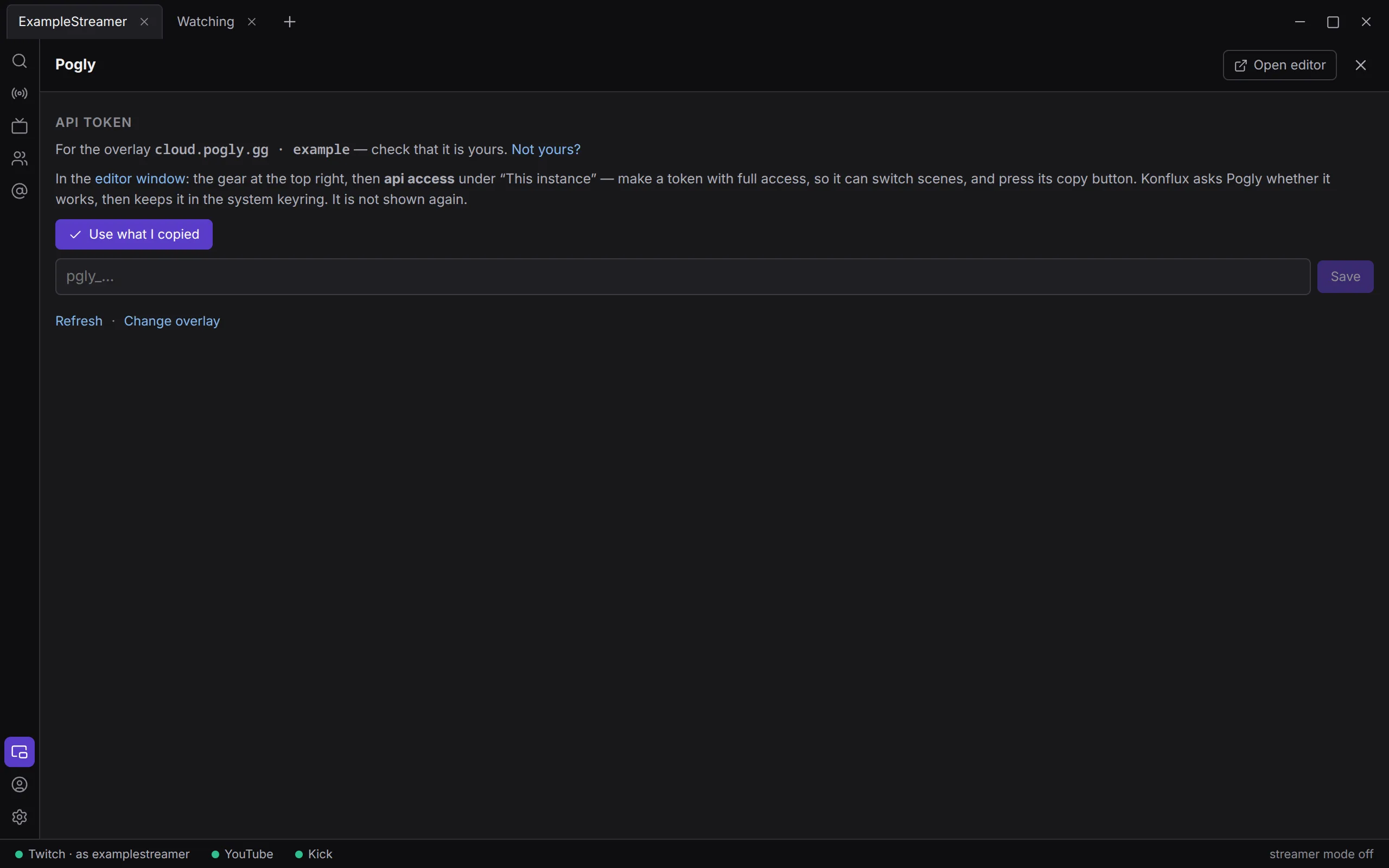Switch to the Watching tab

[x=206, y=22]
